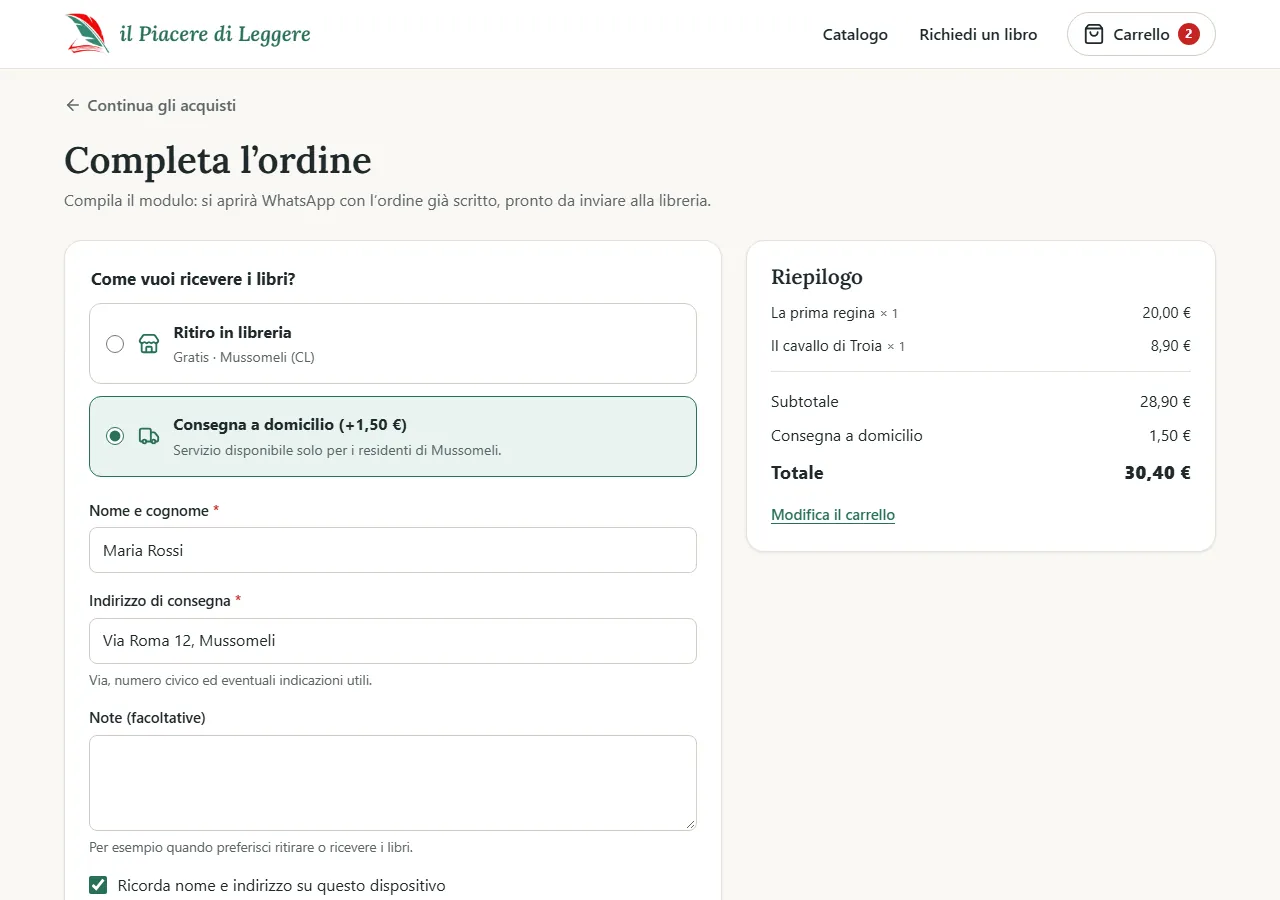Click the Il cavallo di Troia summary line

tap(981, 346)
